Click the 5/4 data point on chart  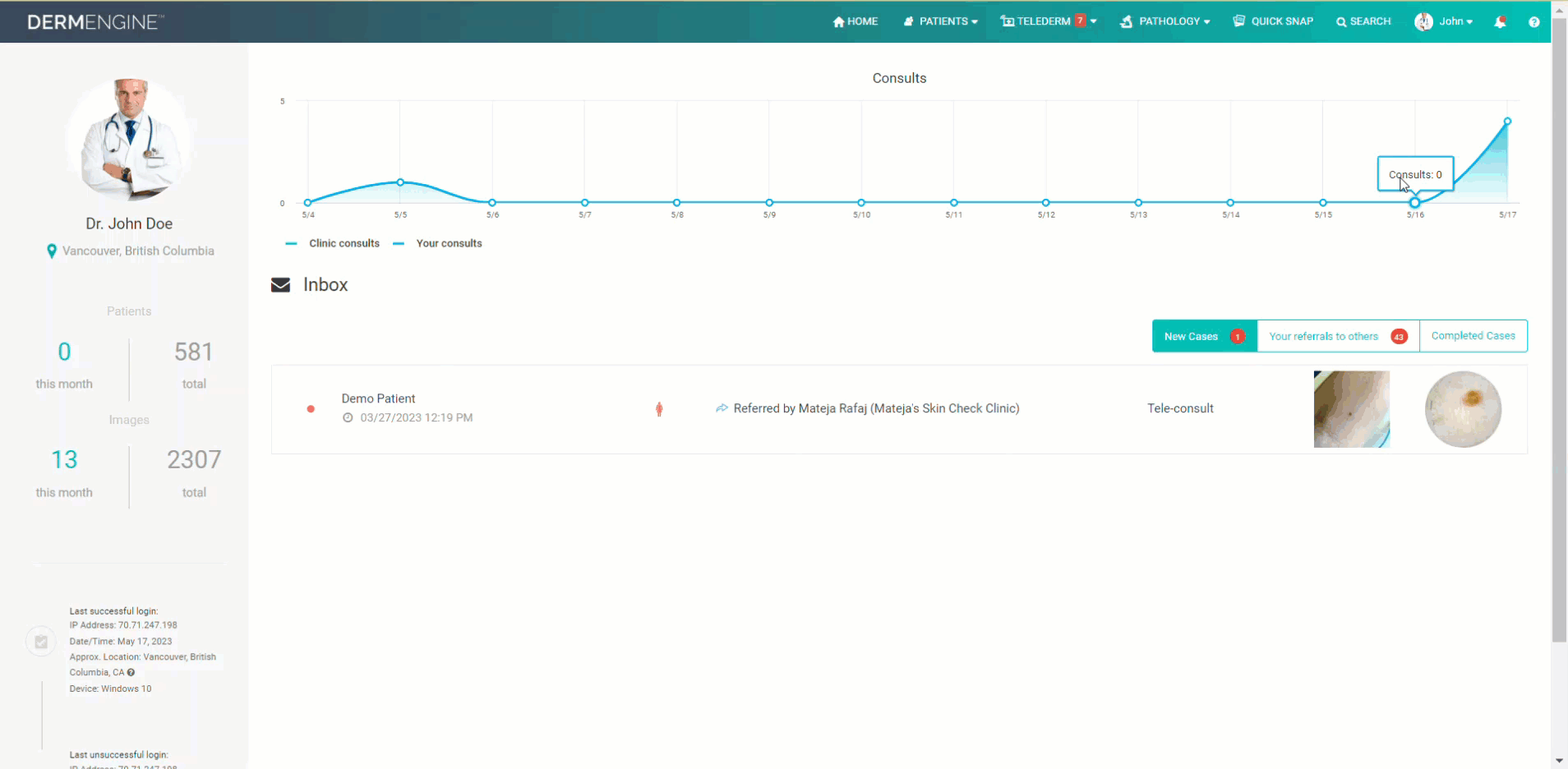pos(308,202)
